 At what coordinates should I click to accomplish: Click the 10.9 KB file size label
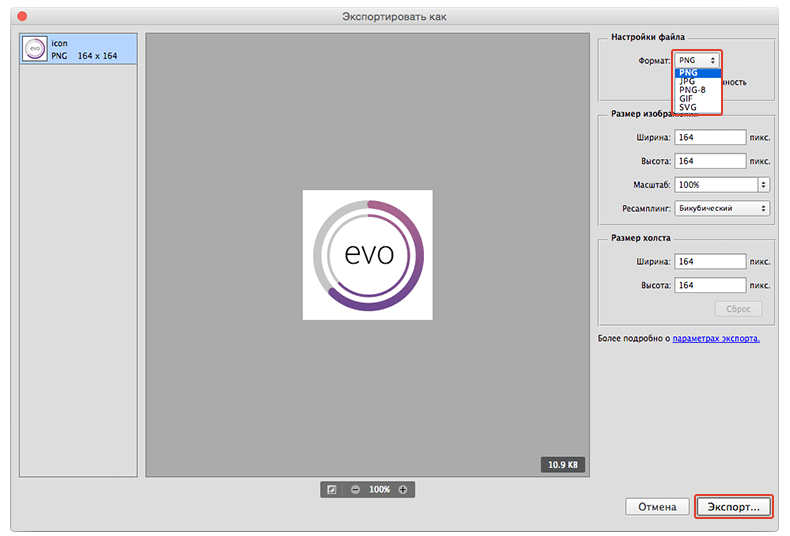point(563,464)
